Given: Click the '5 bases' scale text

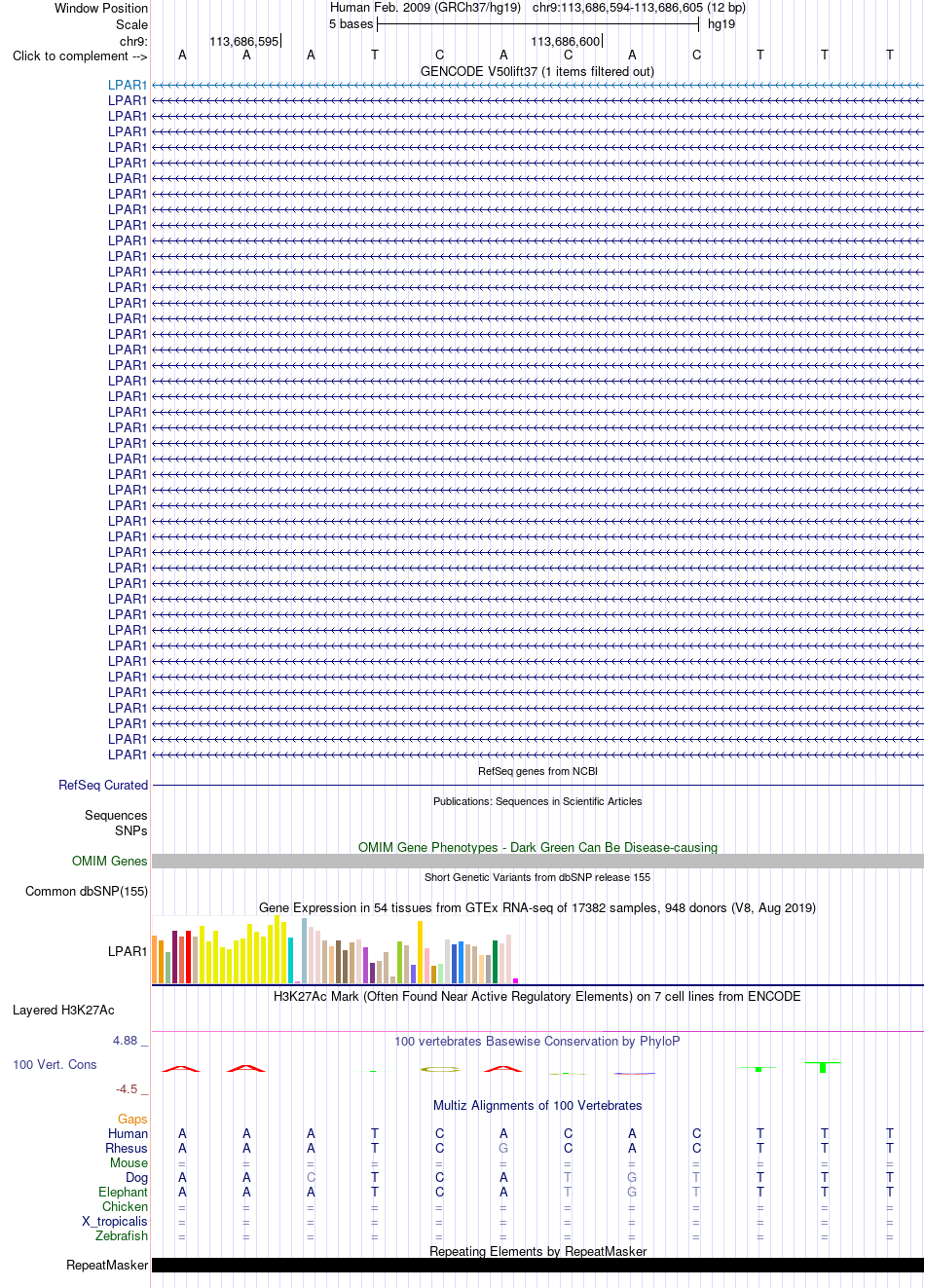Looking at the screenshot, I should (x=351, y=24).
